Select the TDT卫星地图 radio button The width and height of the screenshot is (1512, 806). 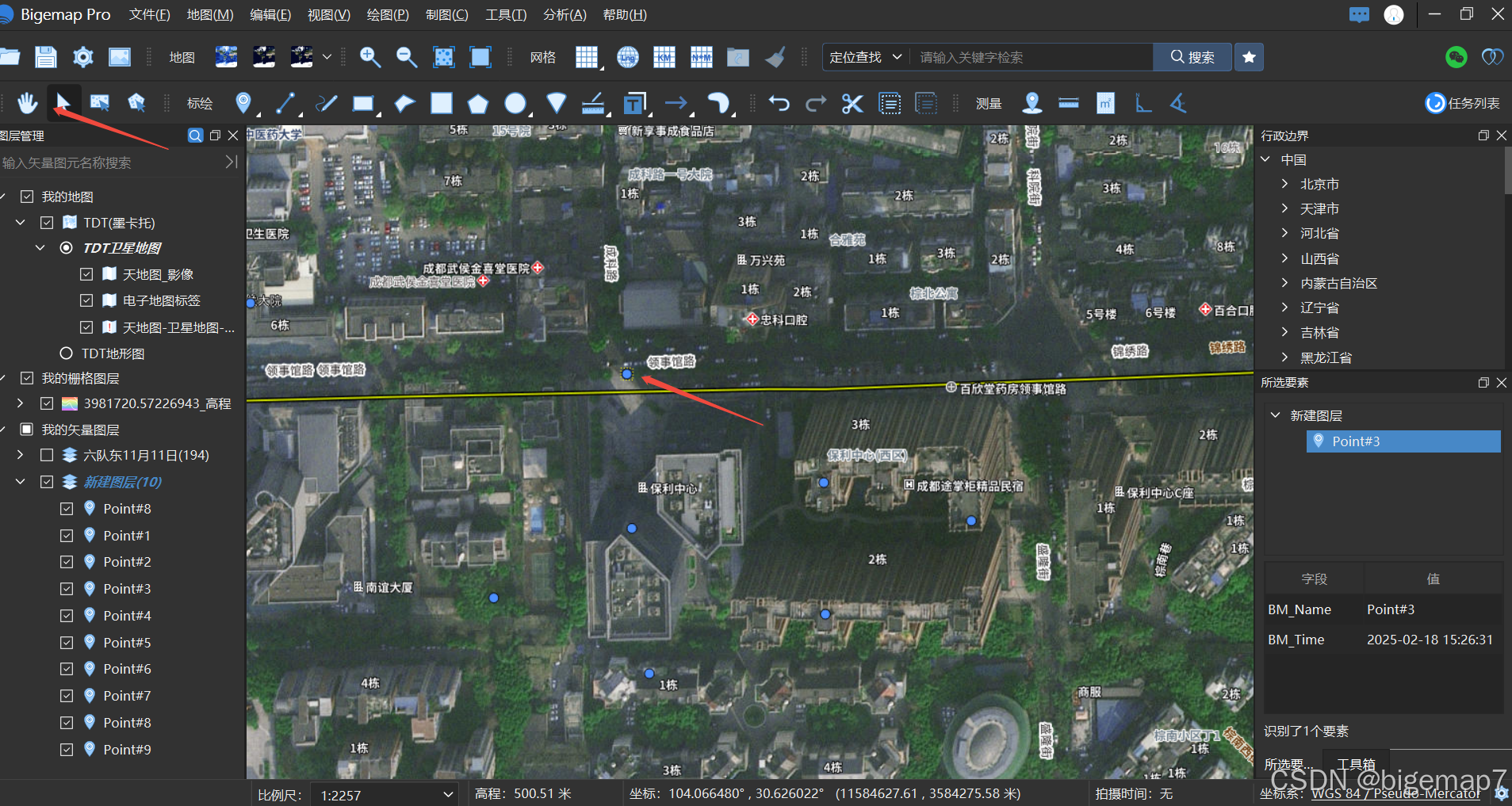tap(67, 248)
